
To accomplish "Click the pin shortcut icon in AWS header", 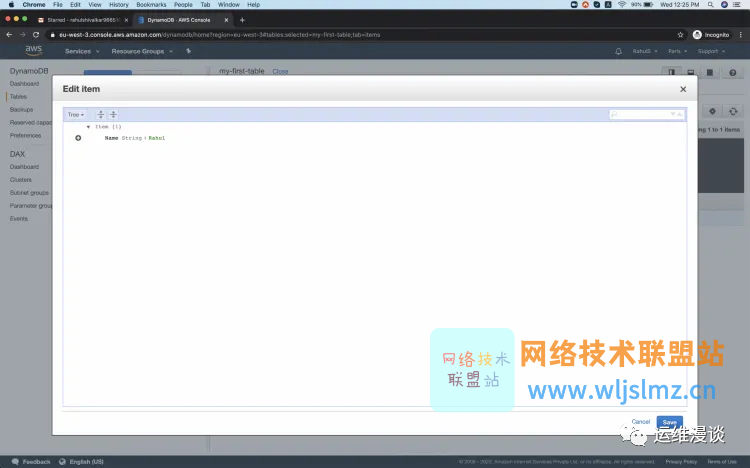I will click(x=188, y=51).
